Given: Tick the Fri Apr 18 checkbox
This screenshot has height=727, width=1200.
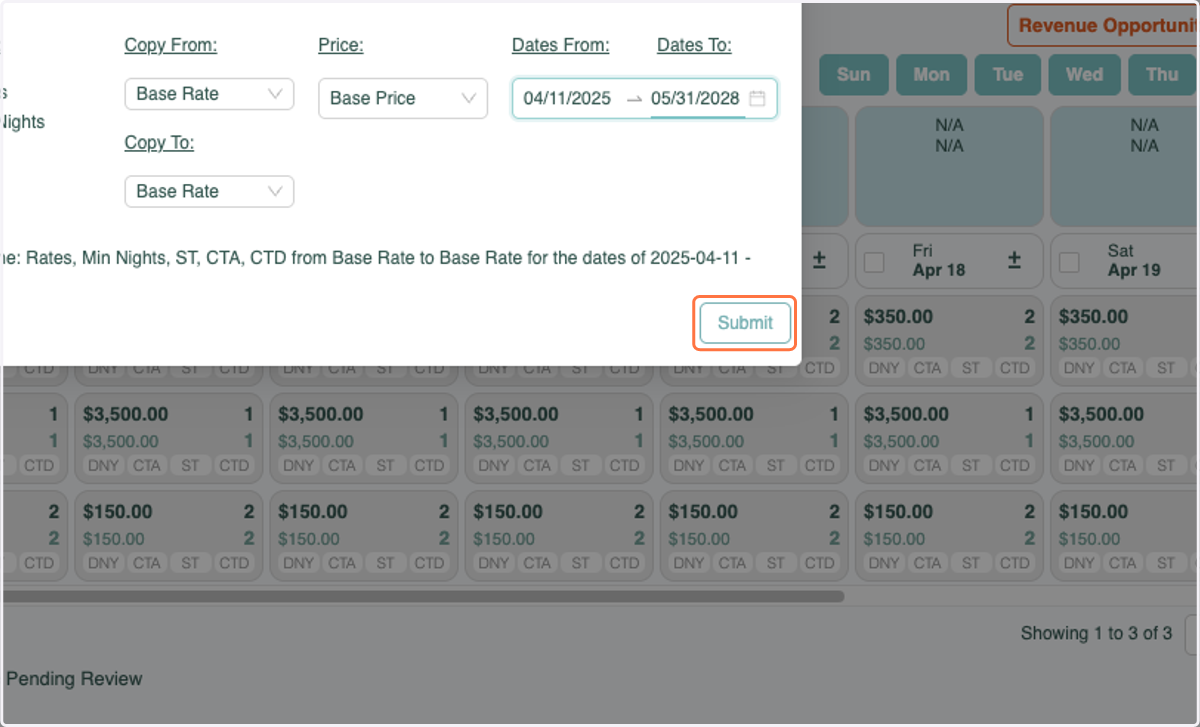Looking at the screenshot, I should (875, 262).
